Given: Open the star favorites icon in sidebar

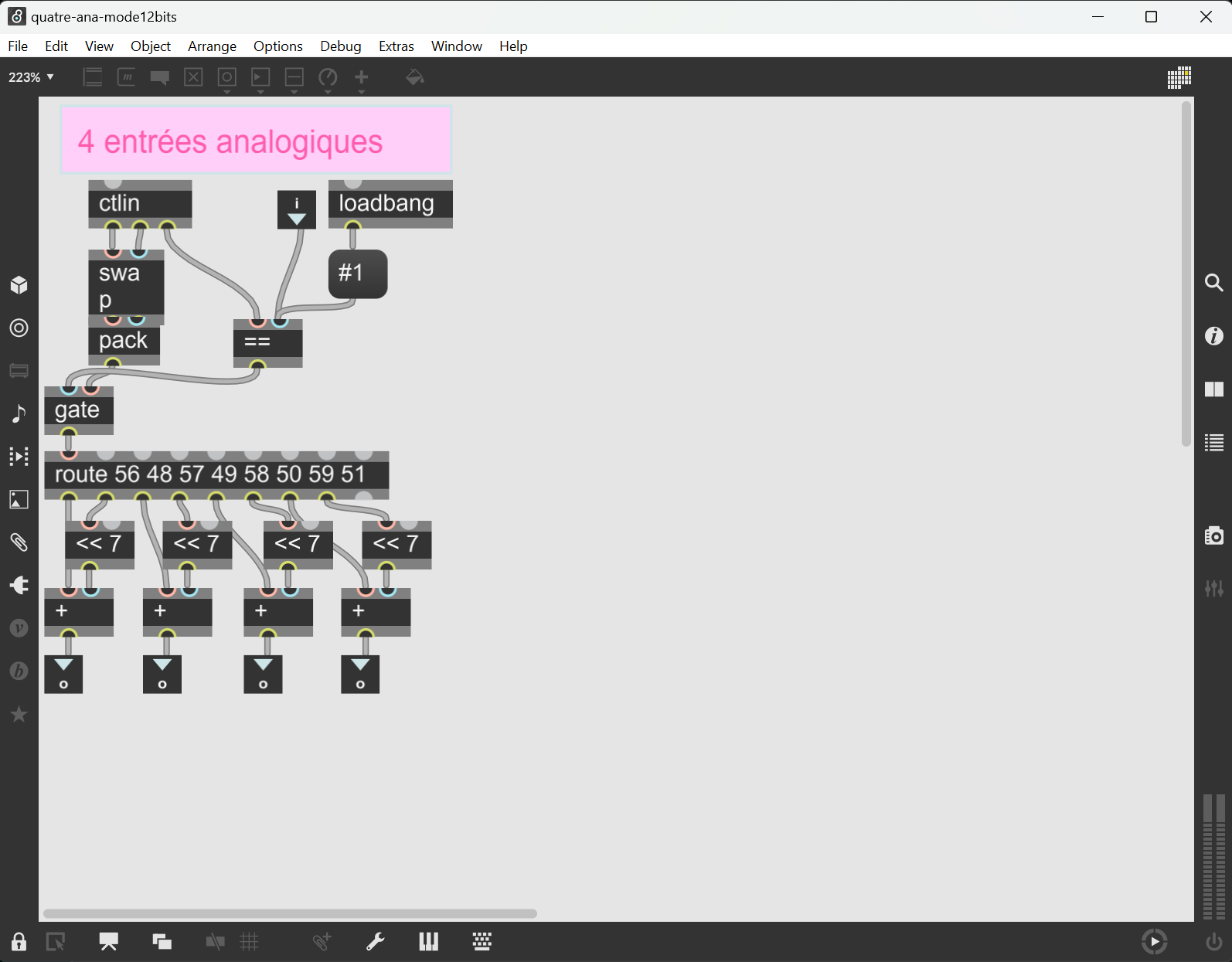Looking at the screenshot, I should pos(19,714).
